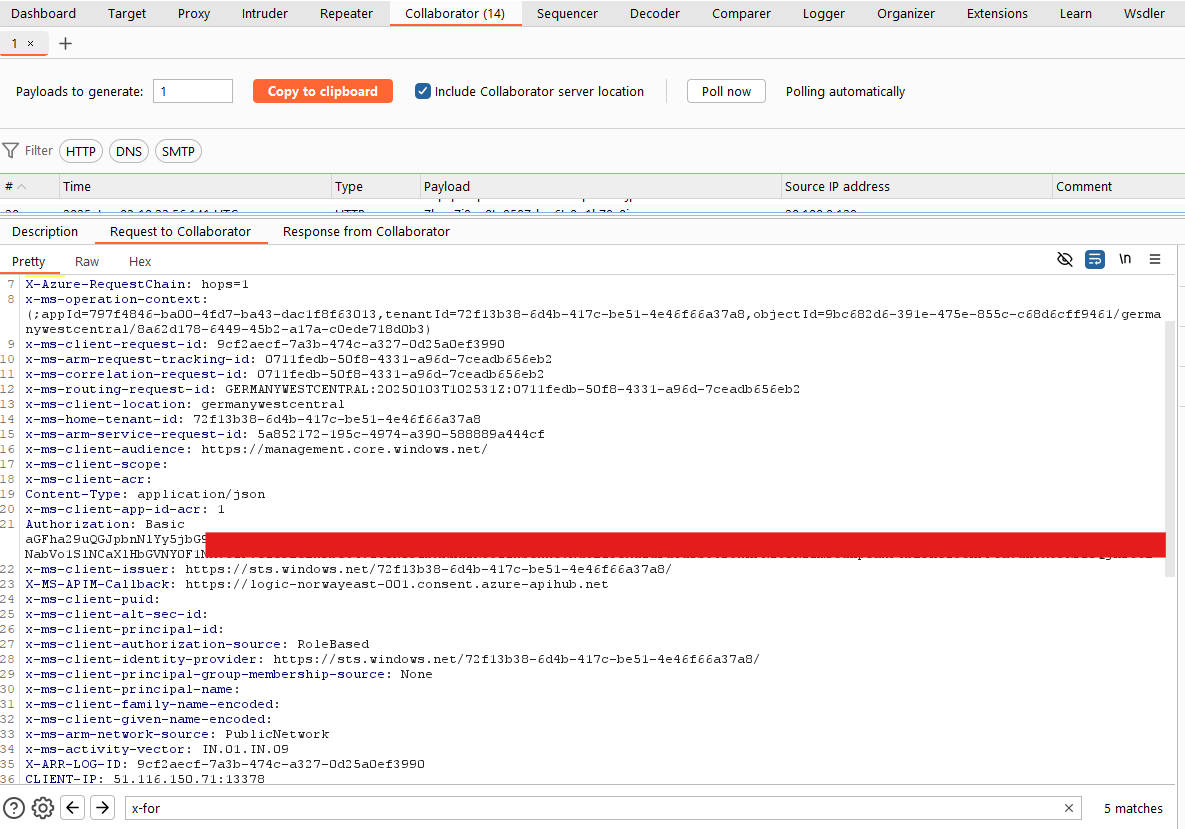1185x829 pixels.
Task: Open search help question mark icon
Action: point(14,808)
